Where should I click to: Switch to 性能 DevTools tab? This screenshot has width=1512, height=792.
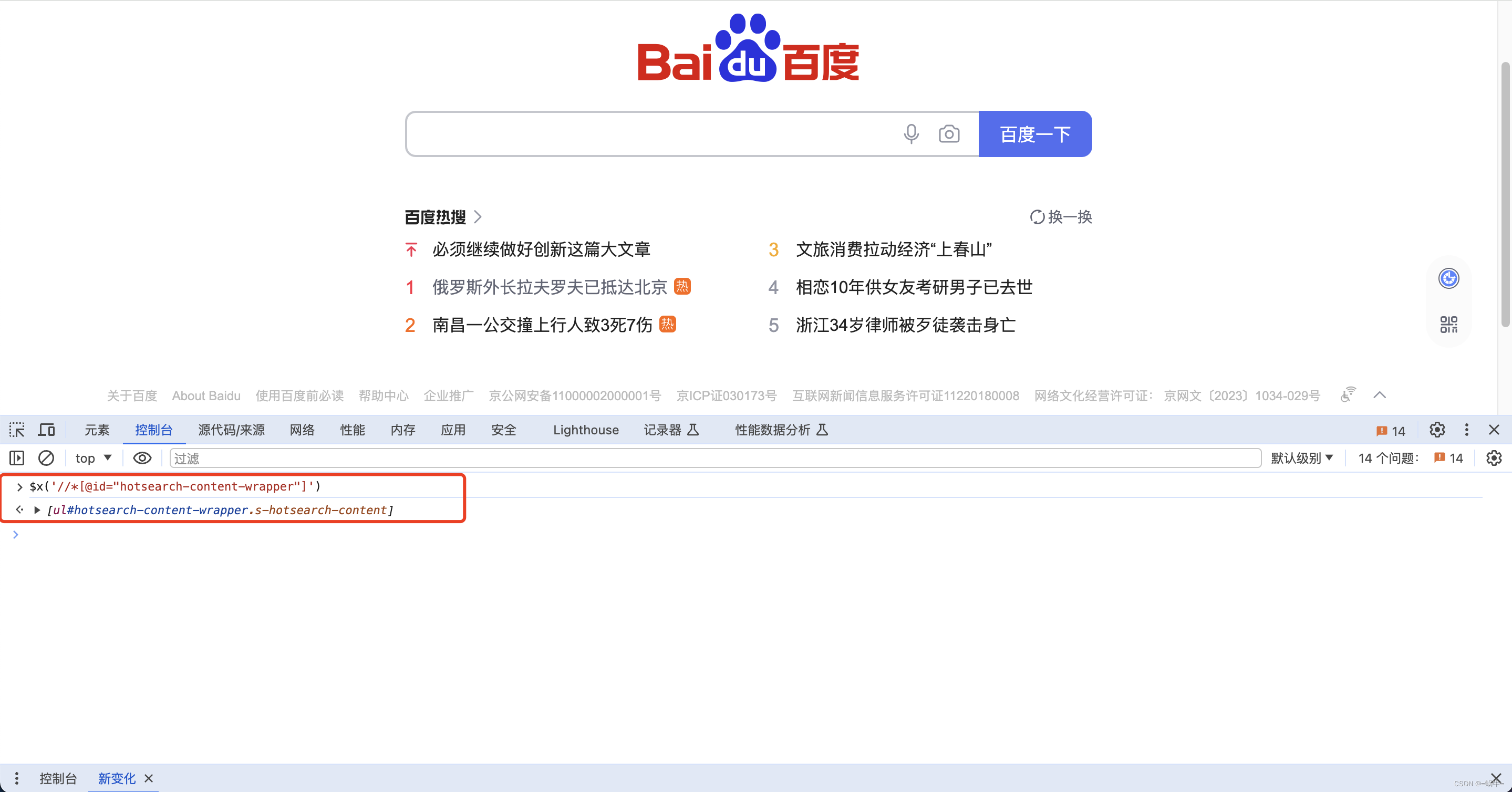point(353,430)
